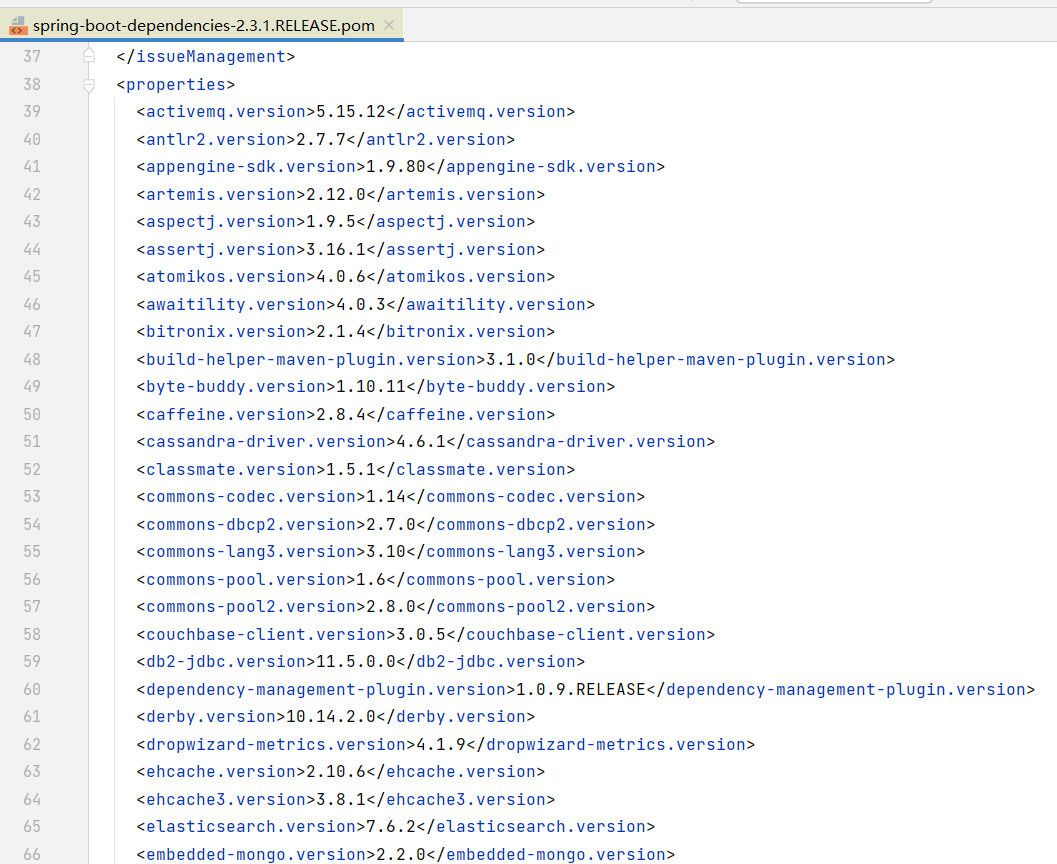Click the commons-pool2.version value 2.8.0

[391, 607]
